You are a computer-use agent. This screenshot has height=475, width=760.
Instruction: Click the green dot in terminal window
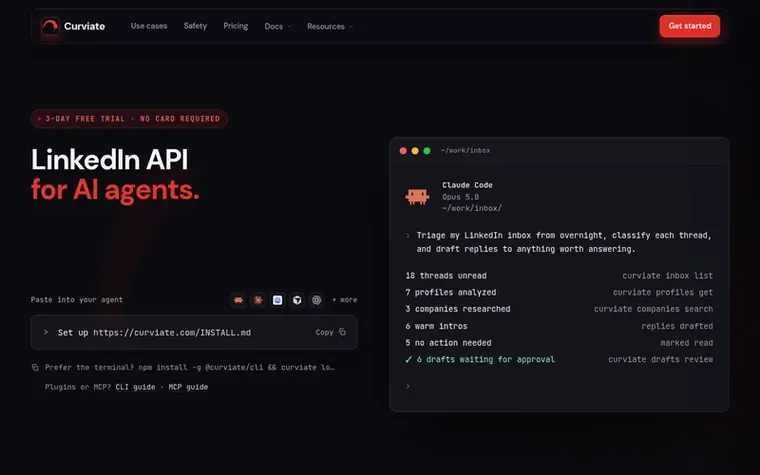[x=427, y=151]
